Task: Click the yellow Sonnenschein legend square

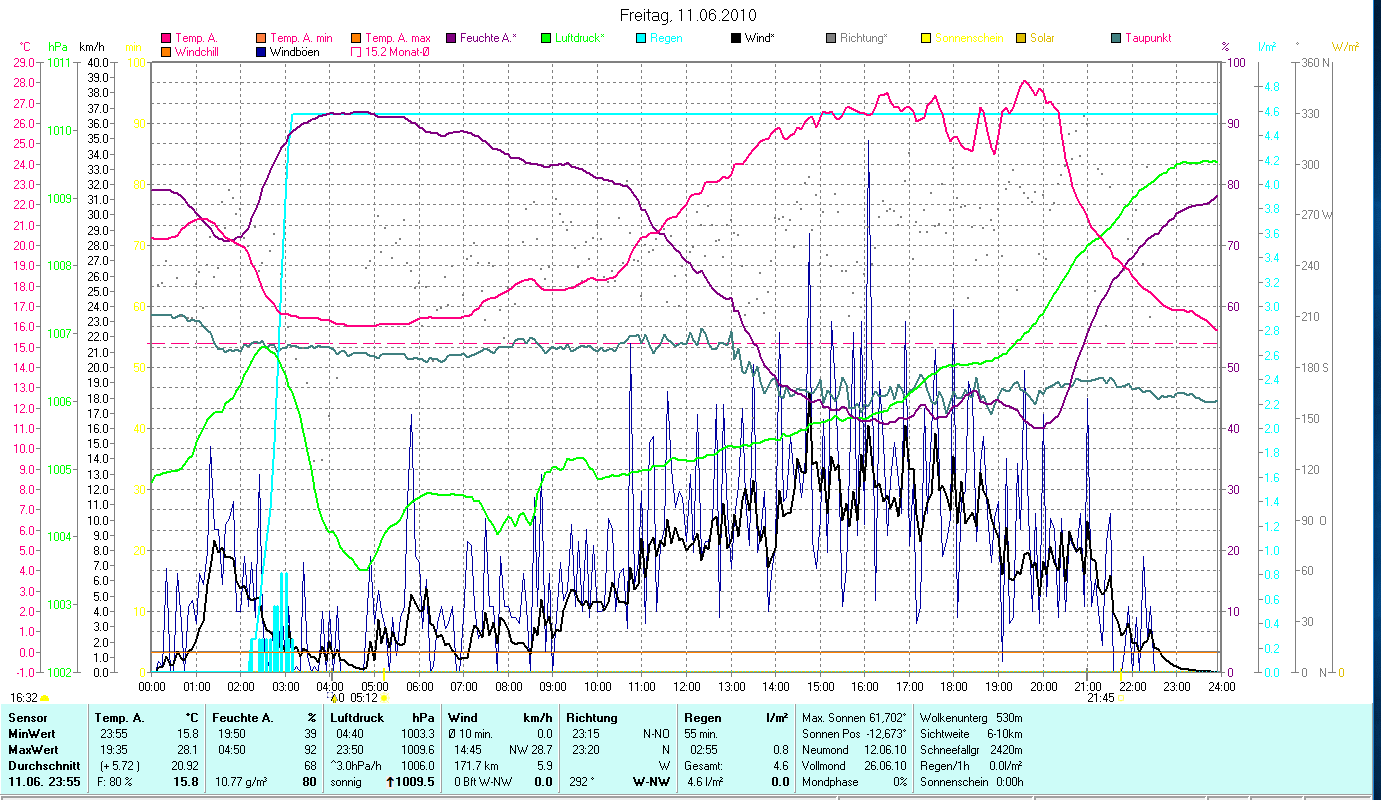Action: click(926, 38)
